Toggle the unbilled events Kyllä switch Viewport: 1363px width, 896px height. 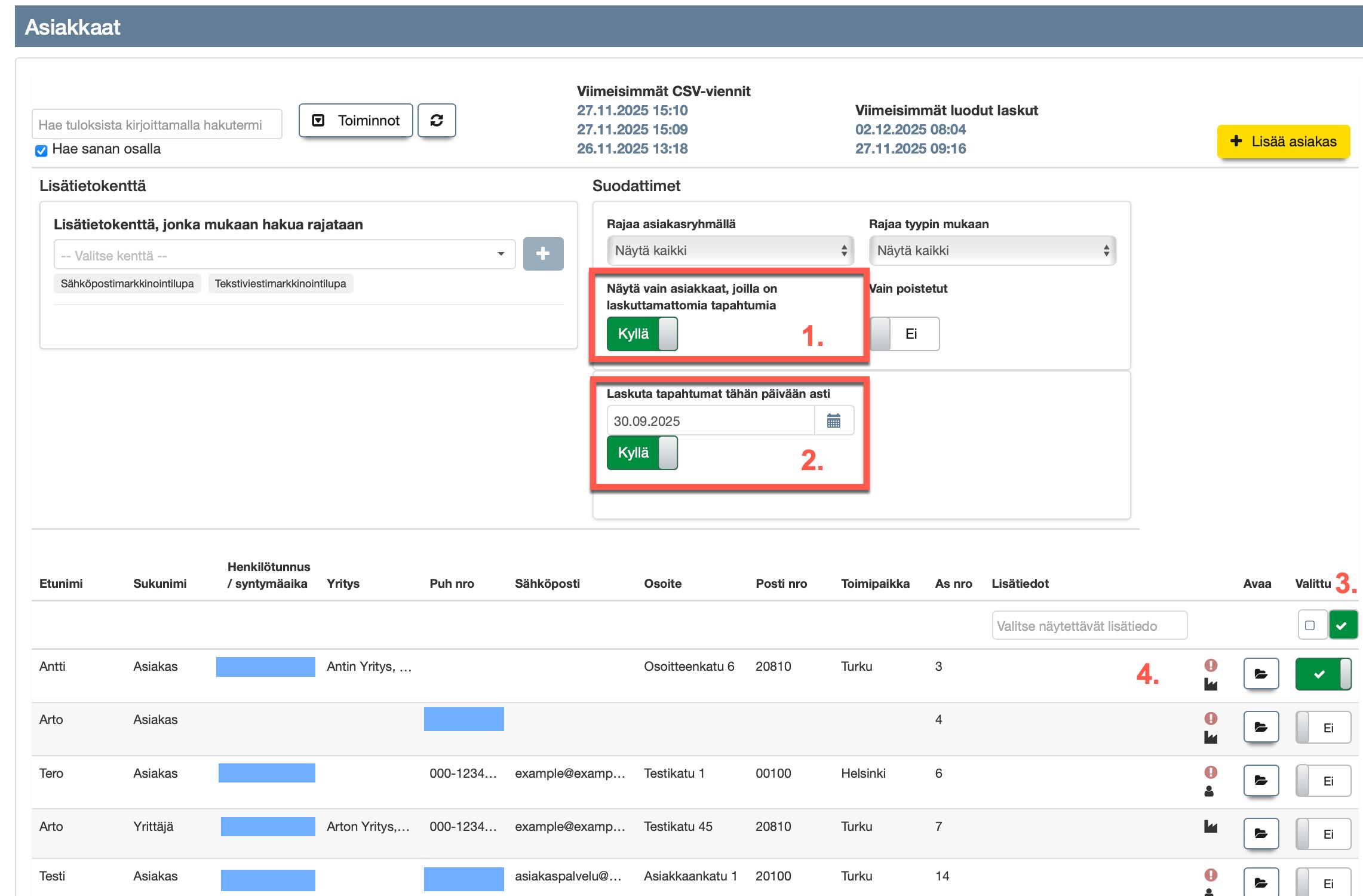[642, 334]
